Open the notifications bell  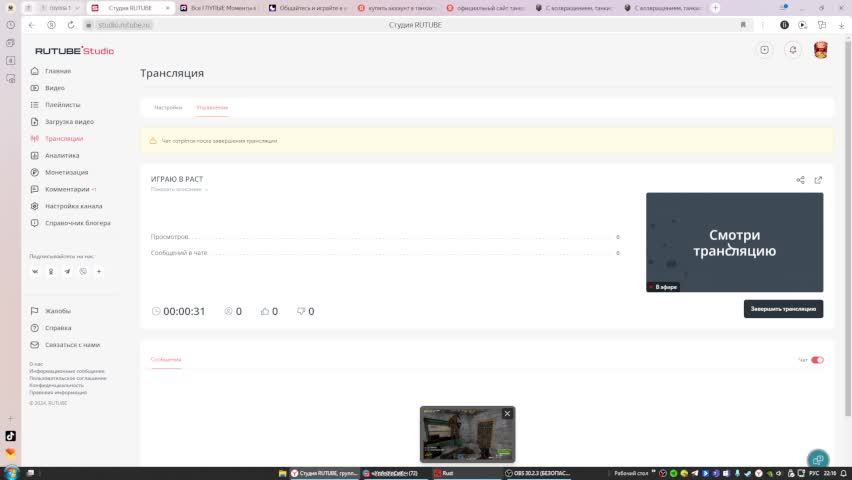[x=793, y=50]
